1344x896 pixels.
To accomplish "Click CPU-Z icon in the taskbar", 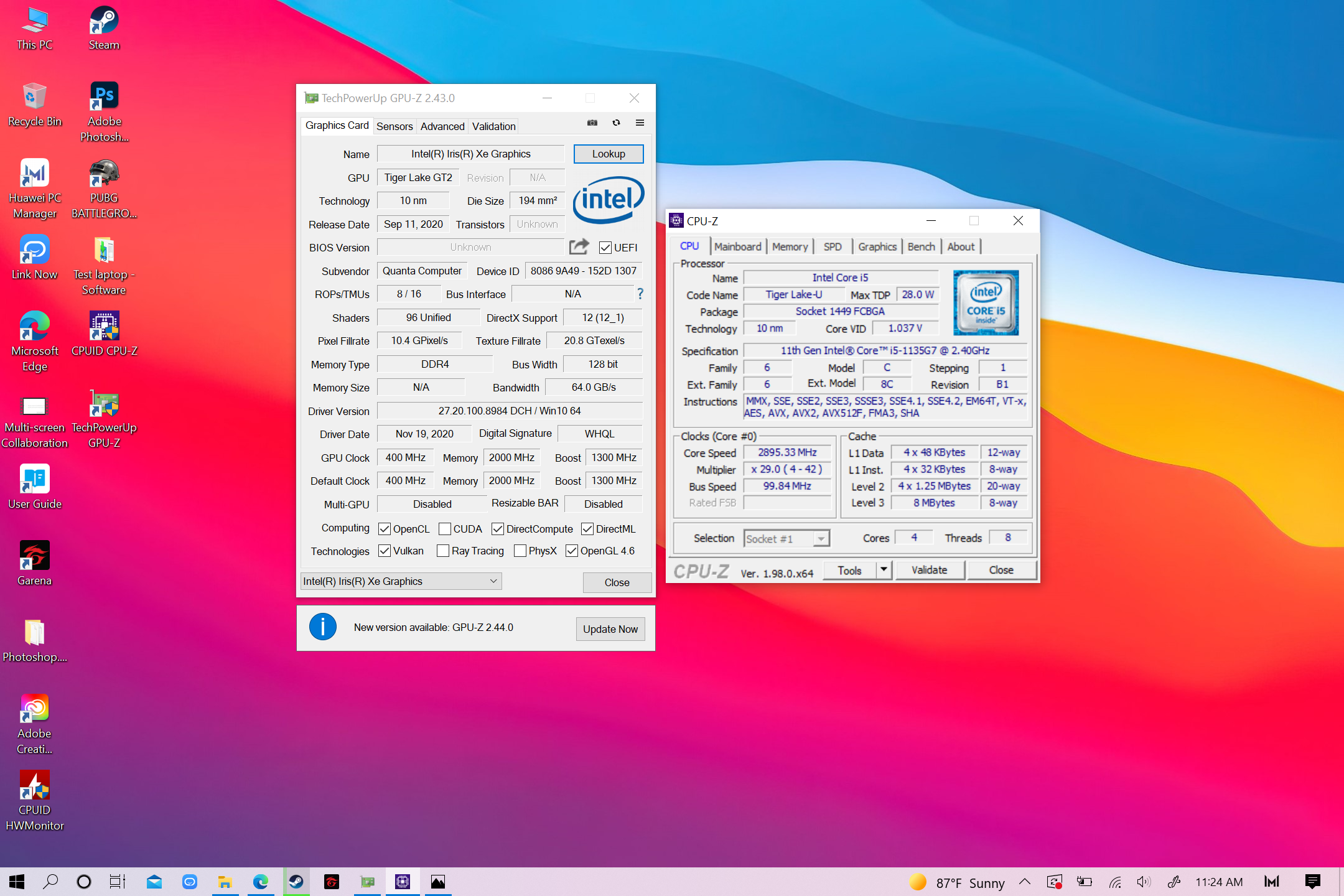I will coord(403,882).
